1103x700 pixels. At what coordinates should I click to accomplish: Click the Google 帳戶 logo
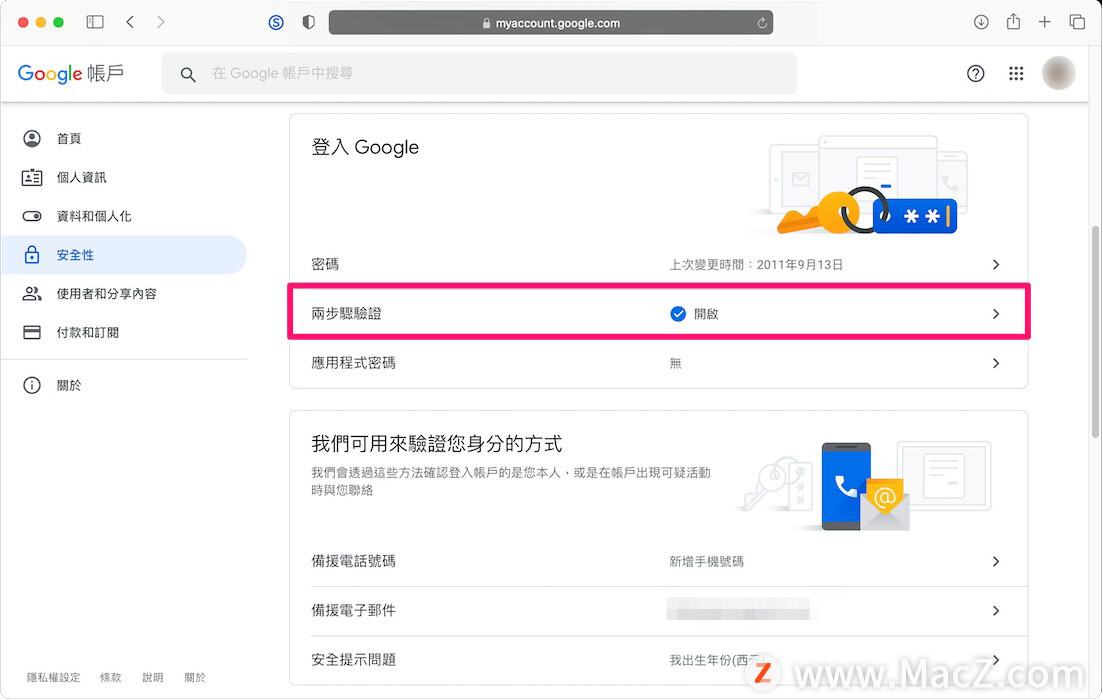[x=70, y=73]
